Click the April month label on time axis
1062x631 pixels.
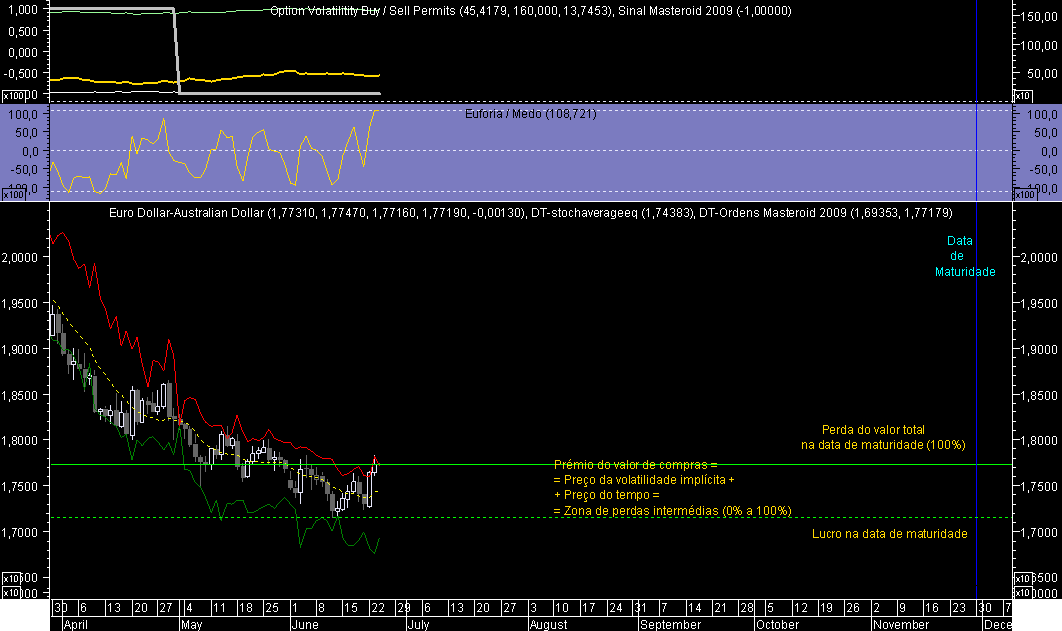pyautogui.click(x=75, y=624)
